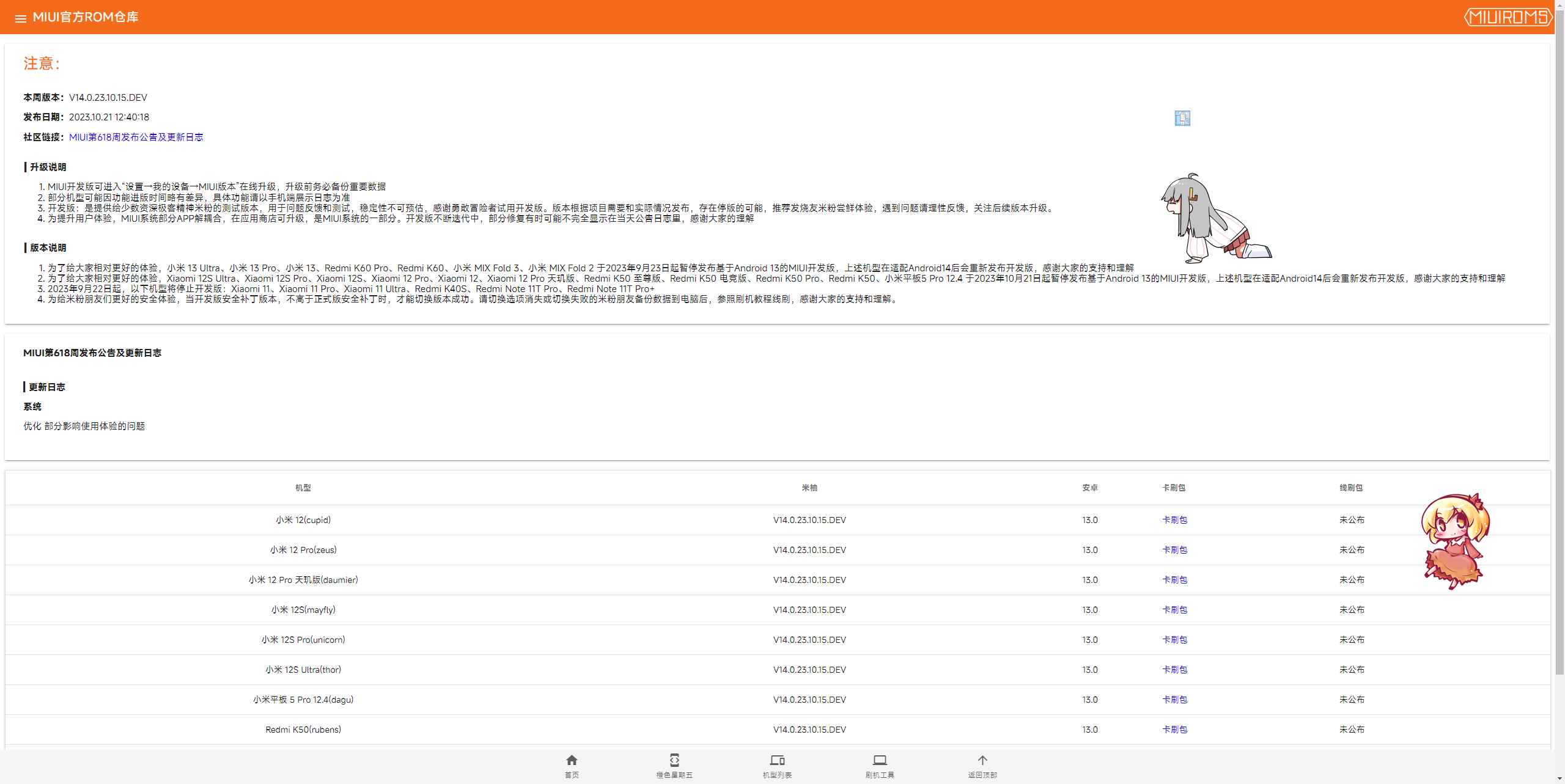1565x784 pixels.
Task: Open 机型列表 device list in bottom navigation
Action: 777,766
